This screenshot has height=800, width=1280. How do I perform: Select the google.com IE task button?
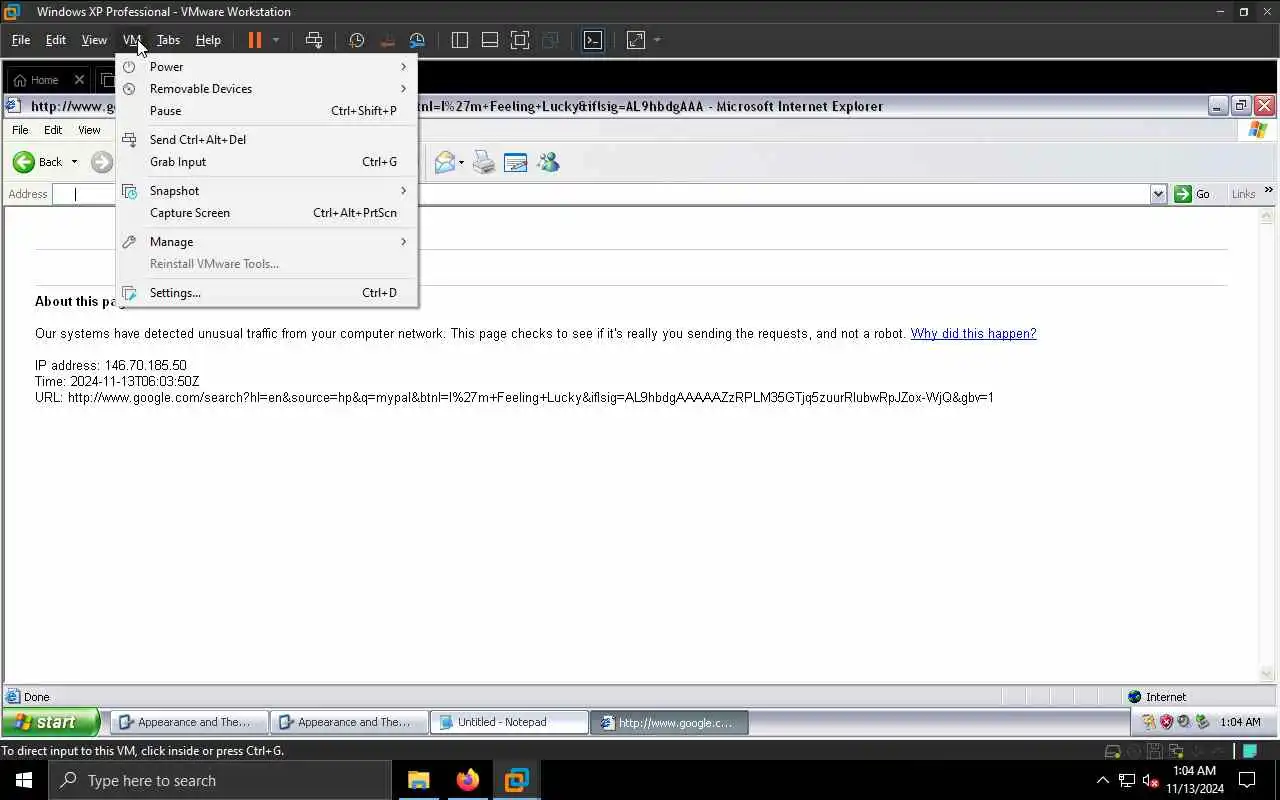(669, 722)
